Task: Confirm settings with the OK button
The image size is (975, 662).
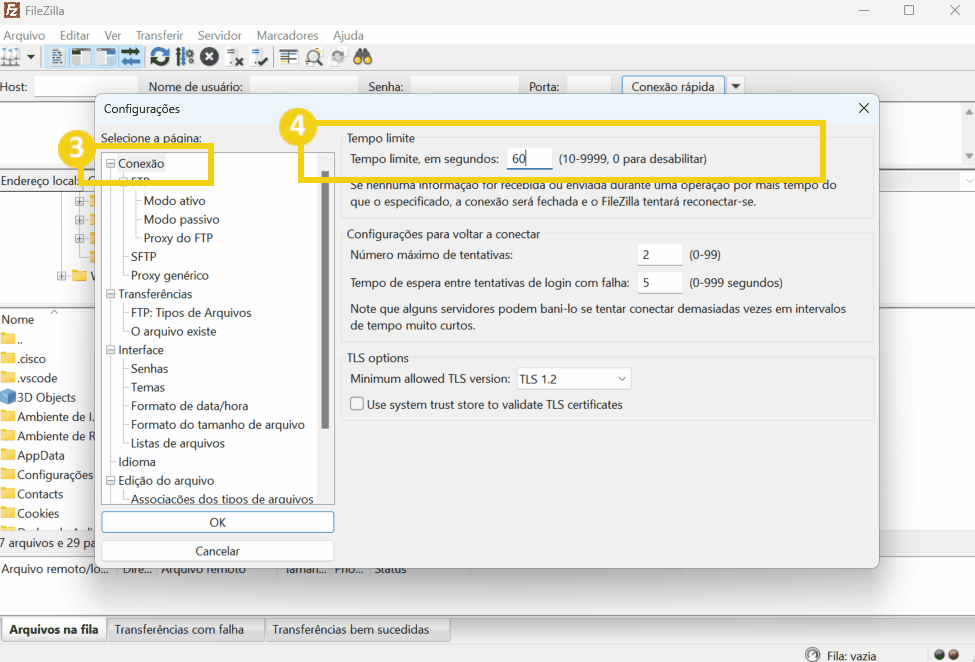Action: click(218, 522)
